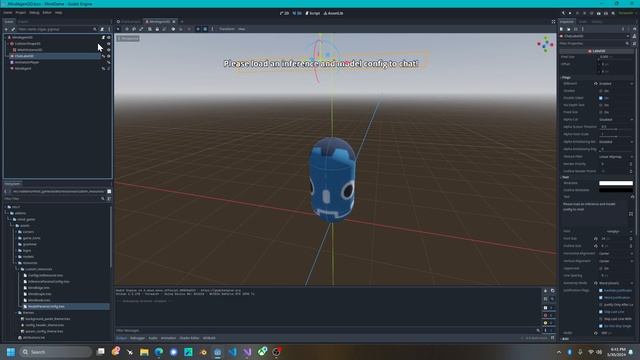
Task: Switch workspace to 3D view
Action: click(297, 13)
